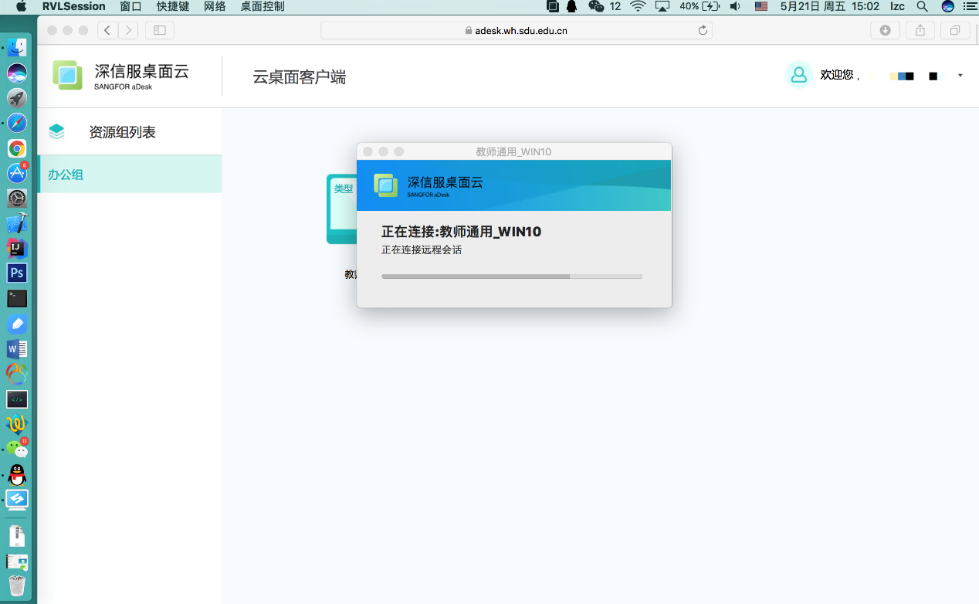Launch Google Chrome from the dock
Screen dimensions: 979x604
point(17,148)
